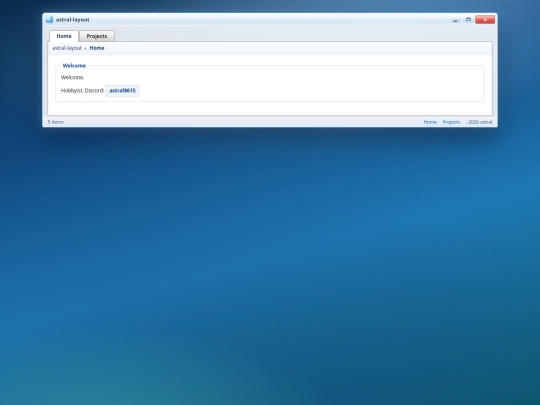Click the 'Welcome.' paragraph text
Viewport: 540px width, 405px height.
[72, 77]
